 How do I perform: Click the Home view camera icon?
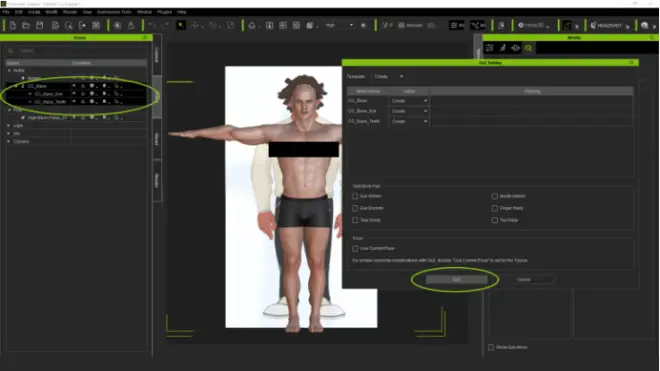(252, 26)
